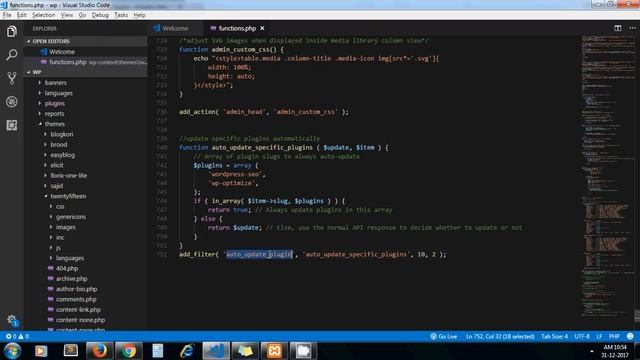The width and height of the screenshot is (640, 360).
Task: Switch to the Welcome tab
Action: [175, 28]
